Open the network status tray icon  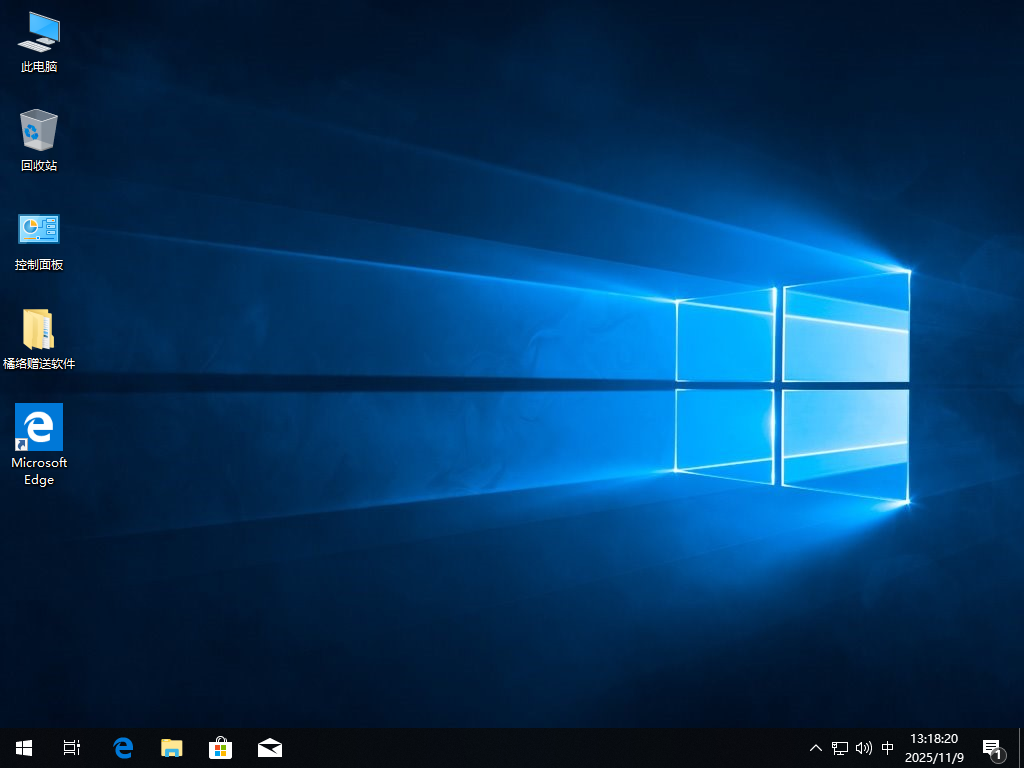(840, 747)
